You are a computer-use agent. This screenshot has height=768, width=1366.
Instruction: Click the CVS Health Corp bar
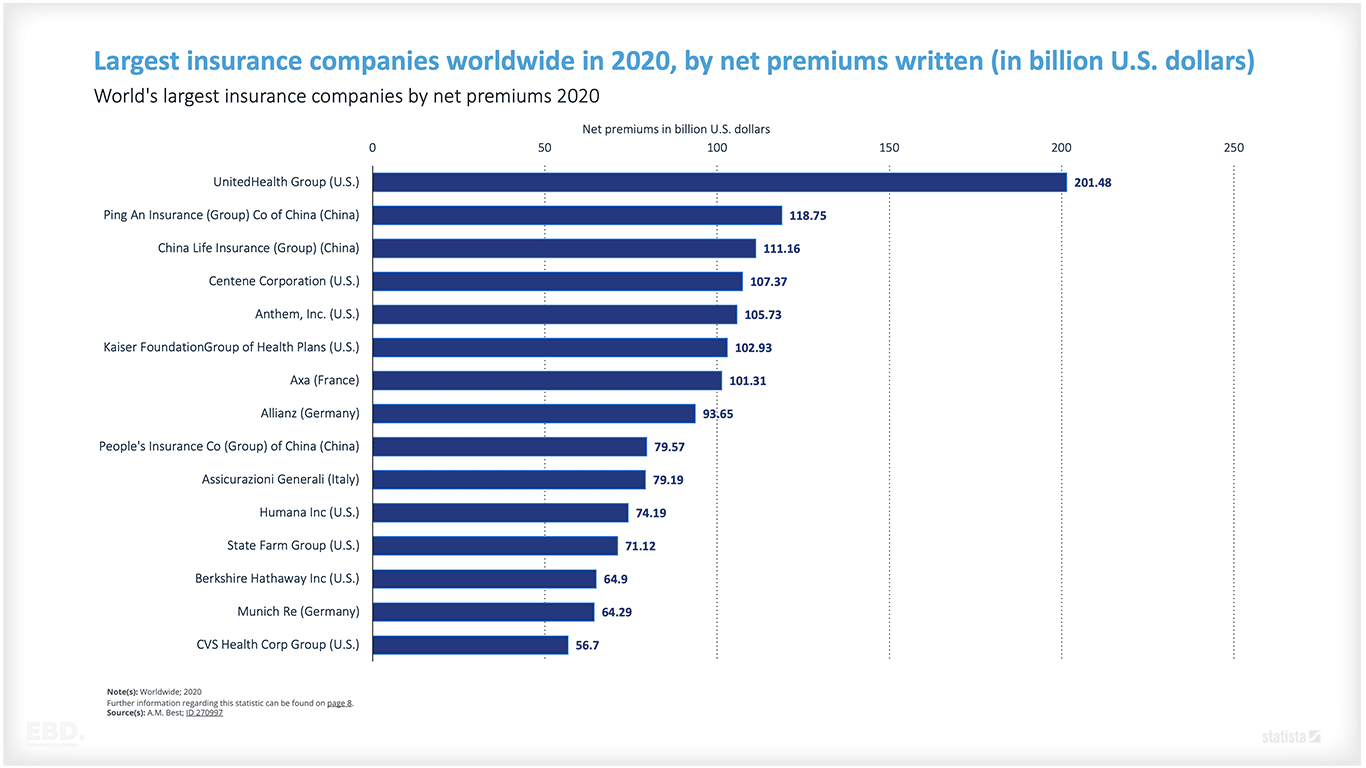pyautogui.click(x=471, y=644)
